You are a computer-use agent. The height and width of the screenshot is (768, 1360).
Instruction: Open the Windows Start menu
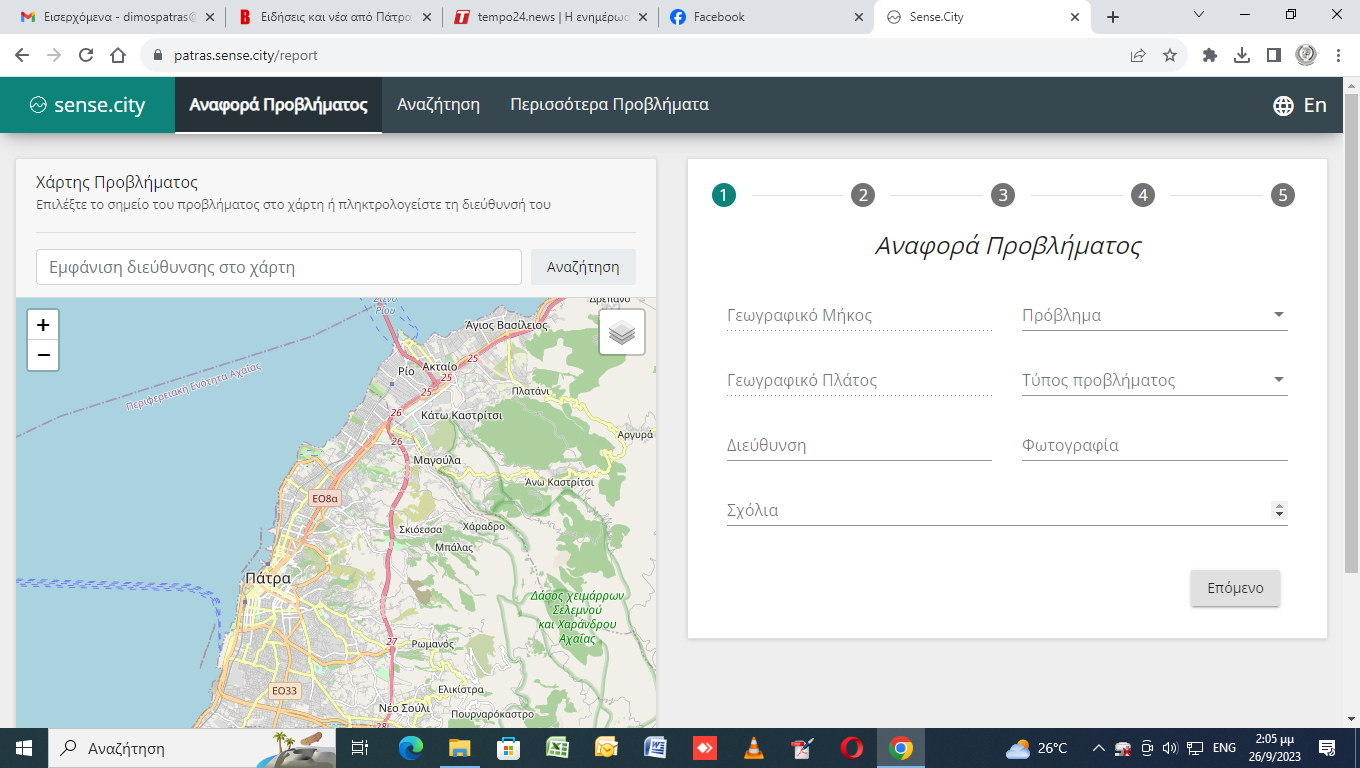click(24, 748)
